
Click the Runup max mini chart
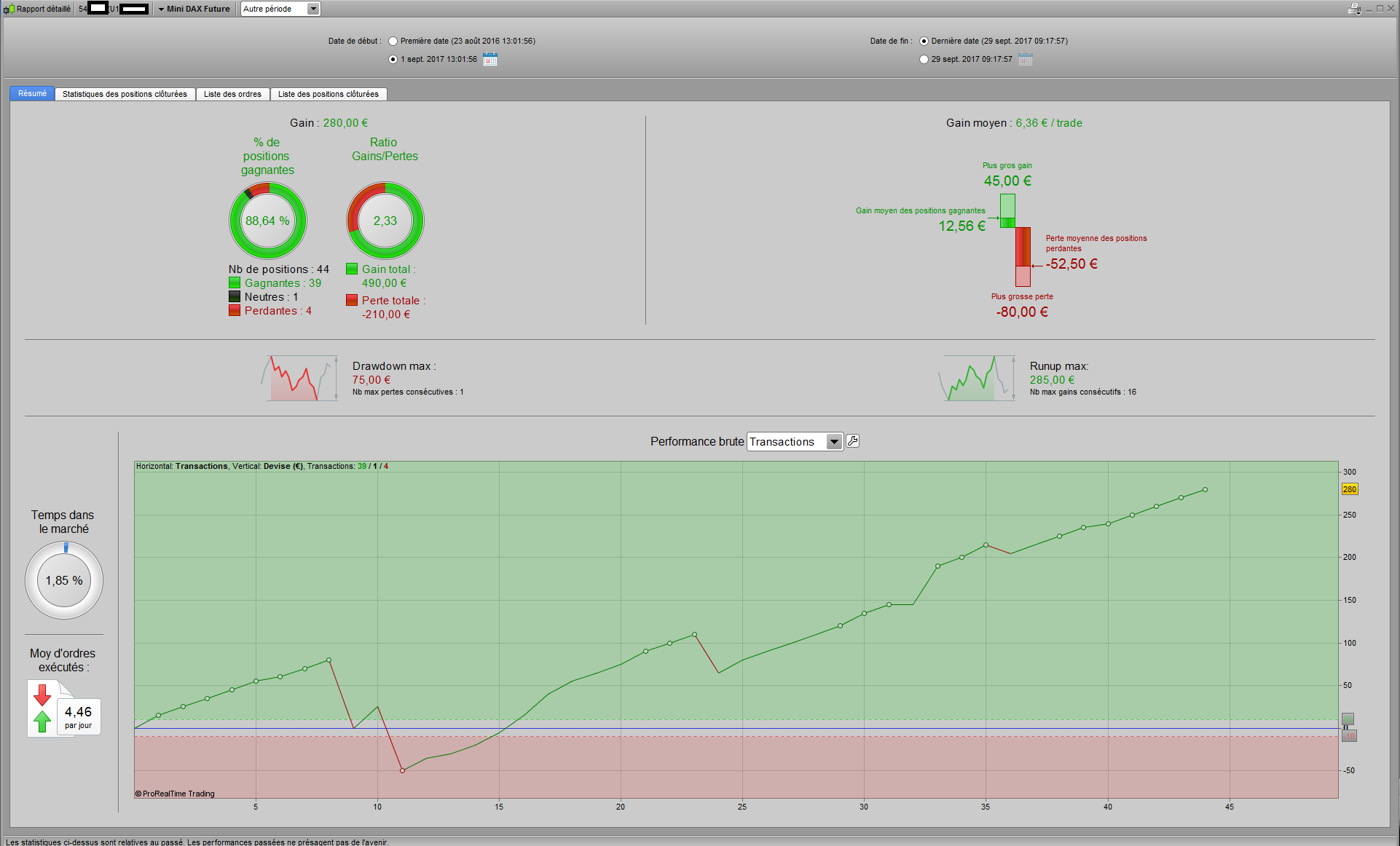tap(977, 378)
